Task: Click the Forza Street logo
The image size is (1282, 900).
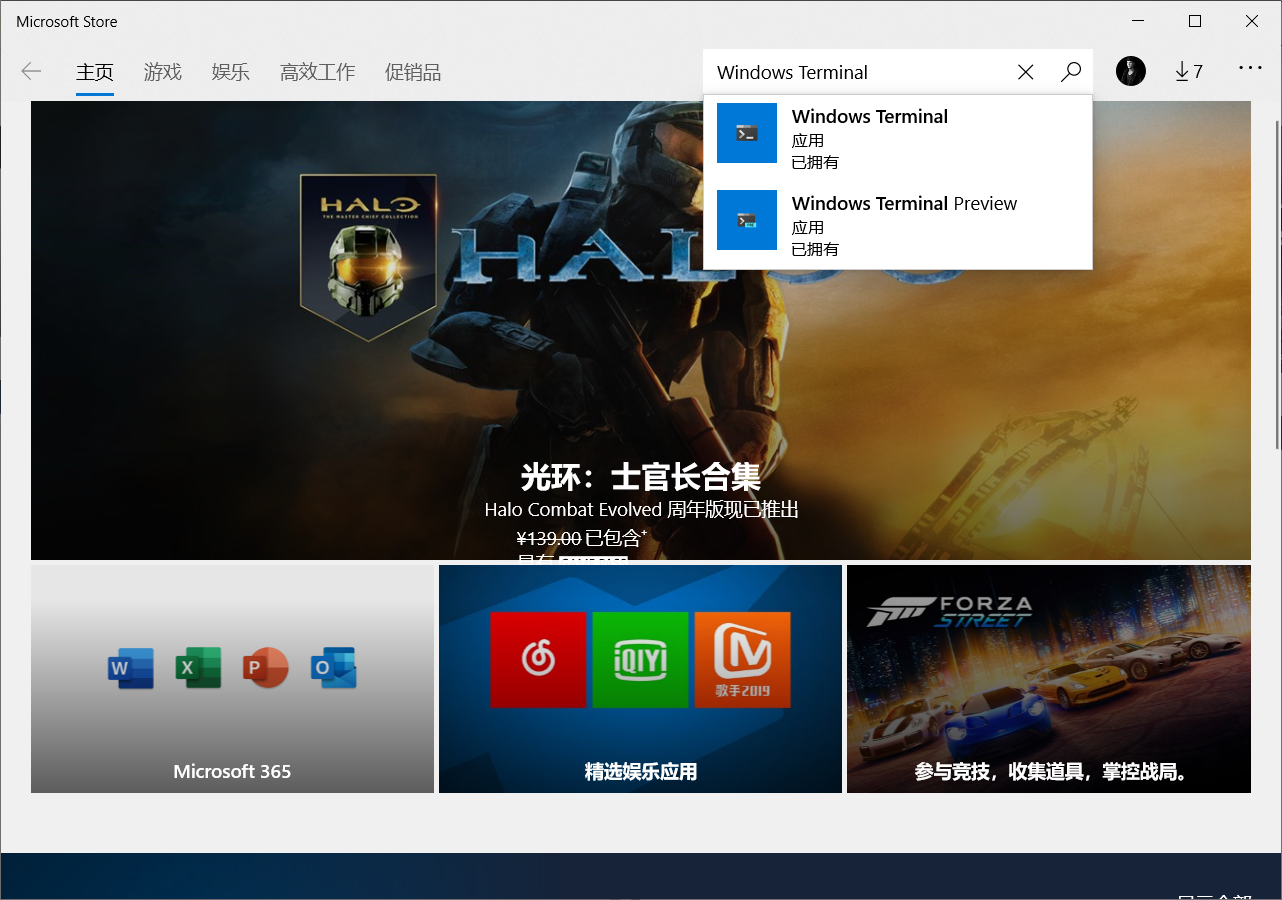Action: point(949,611)
